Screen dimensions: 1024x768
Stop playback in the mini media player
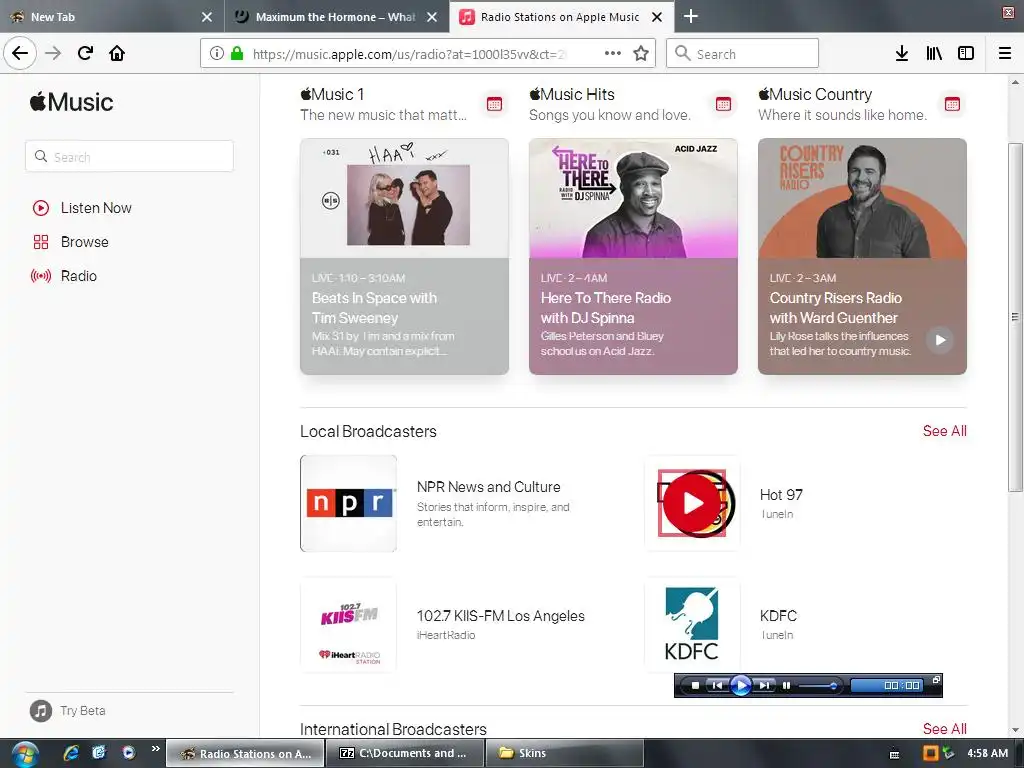(x=696, y=686)
